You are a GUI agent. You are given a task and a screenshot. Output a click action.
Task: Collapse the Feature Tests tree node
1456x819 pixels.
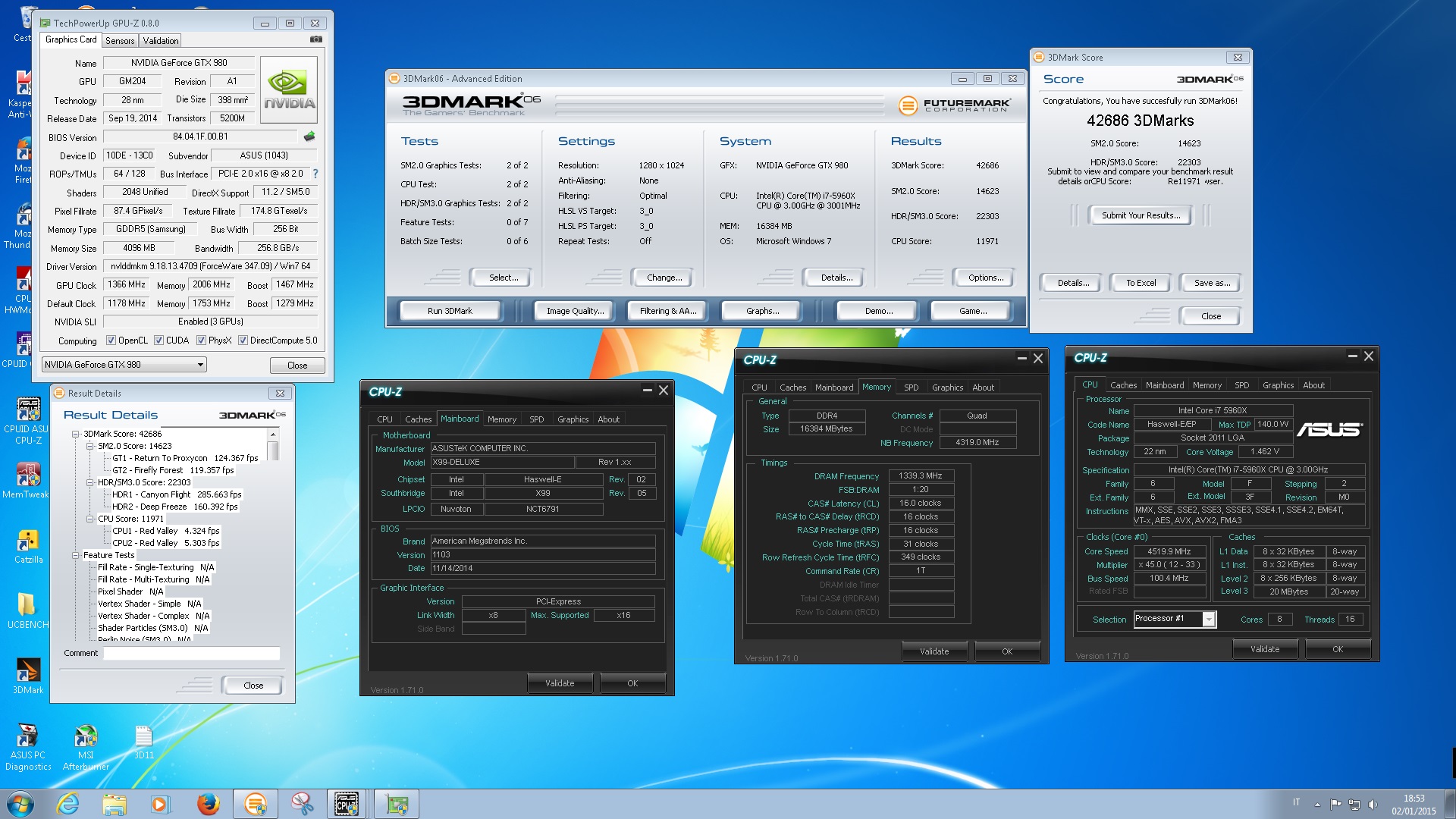76,555
